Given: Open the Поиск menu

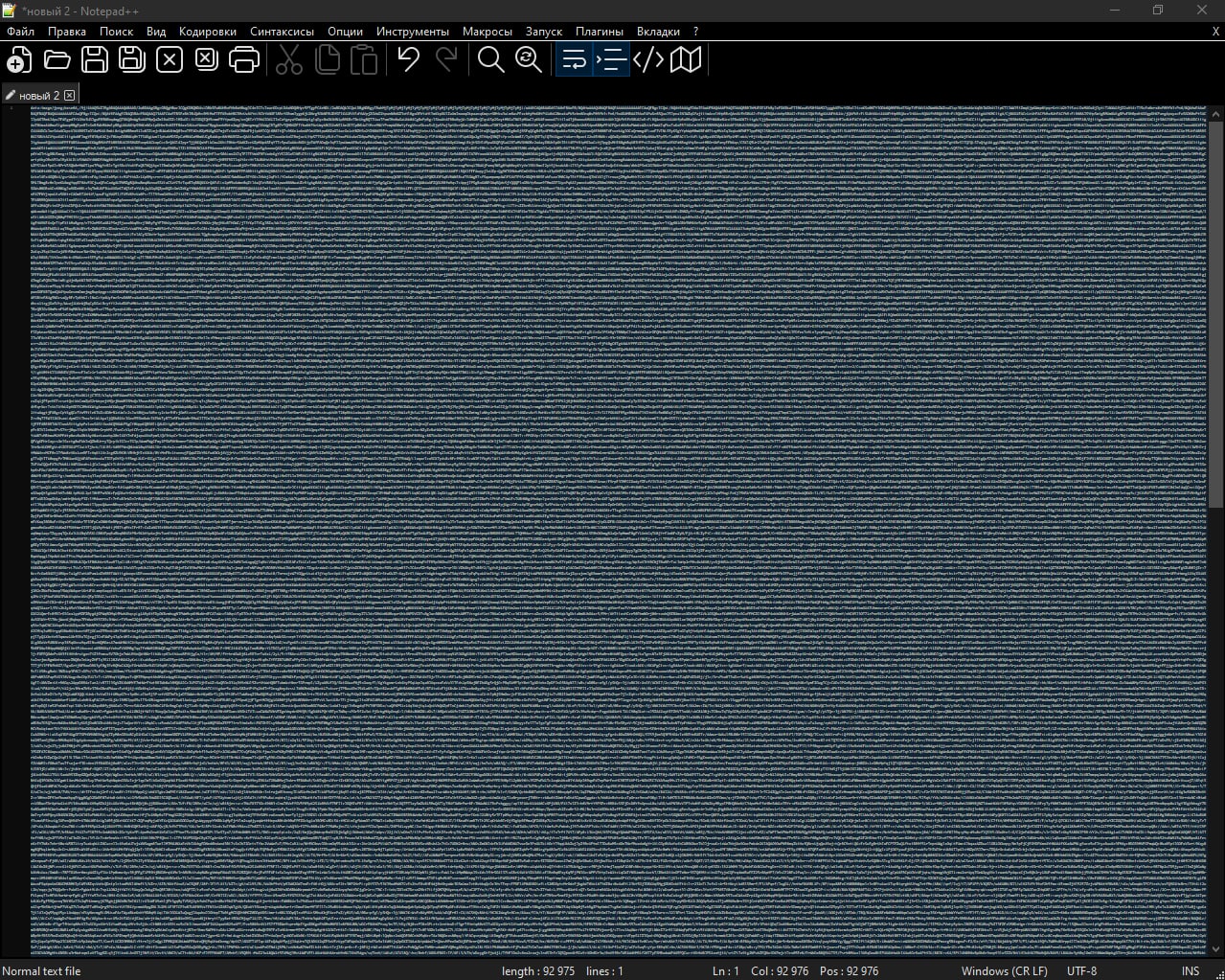Looking at the screenshot, I should coord(117,31).
